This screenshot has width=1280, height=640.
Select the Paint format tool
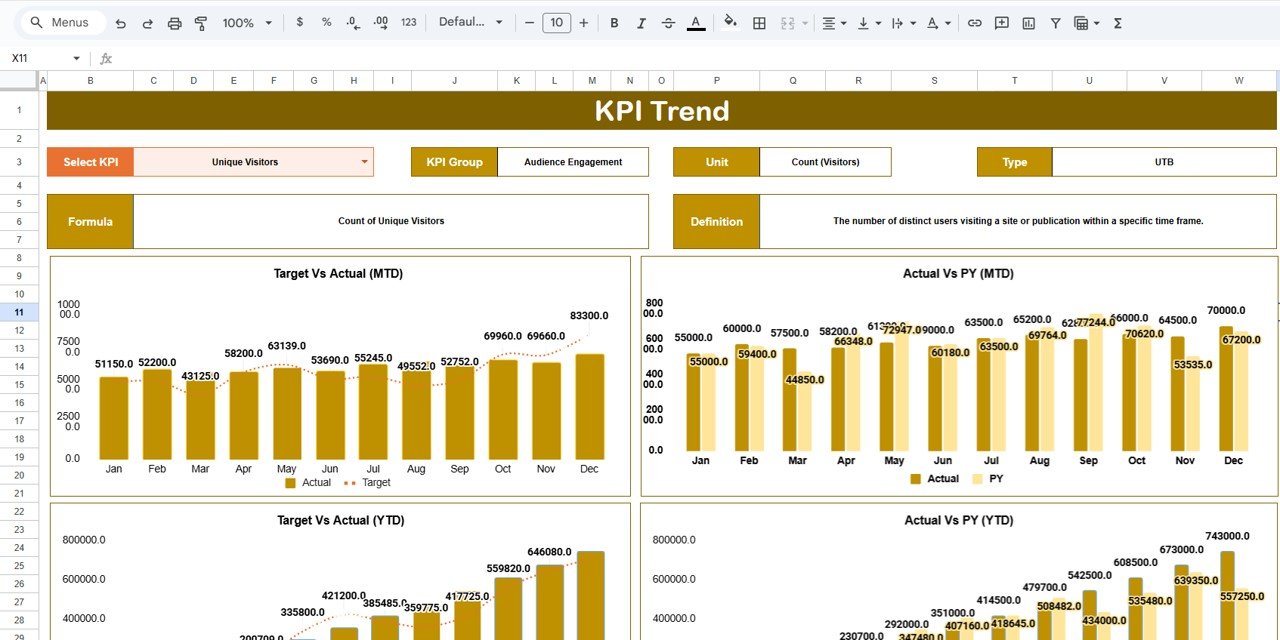pos(201,22)
